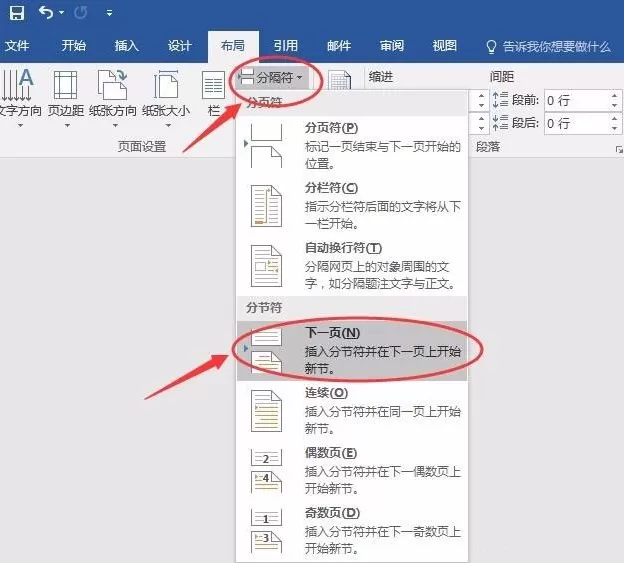This screenshot has height=563, width=624.
Task: Open Customize Quick Access Toolbar dropdown
Action: tap(109, 13)
